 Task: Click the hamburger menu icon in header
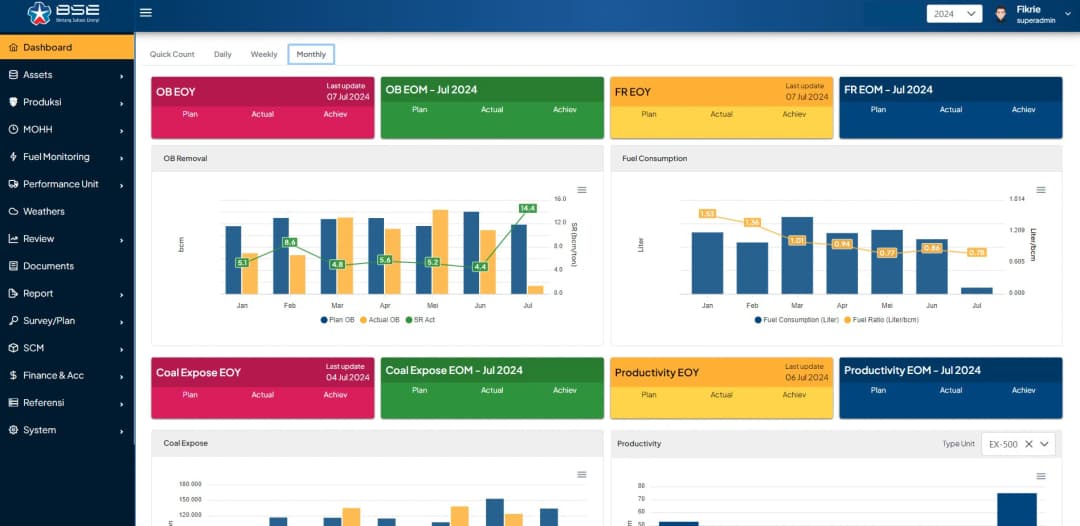[x=146, y=13]
